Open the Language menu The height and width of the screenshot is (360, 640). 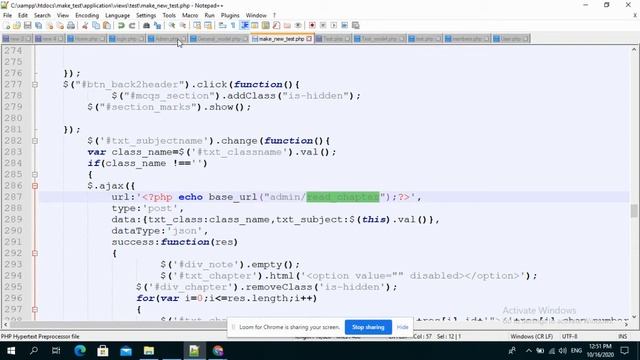[x=117, y=15]
